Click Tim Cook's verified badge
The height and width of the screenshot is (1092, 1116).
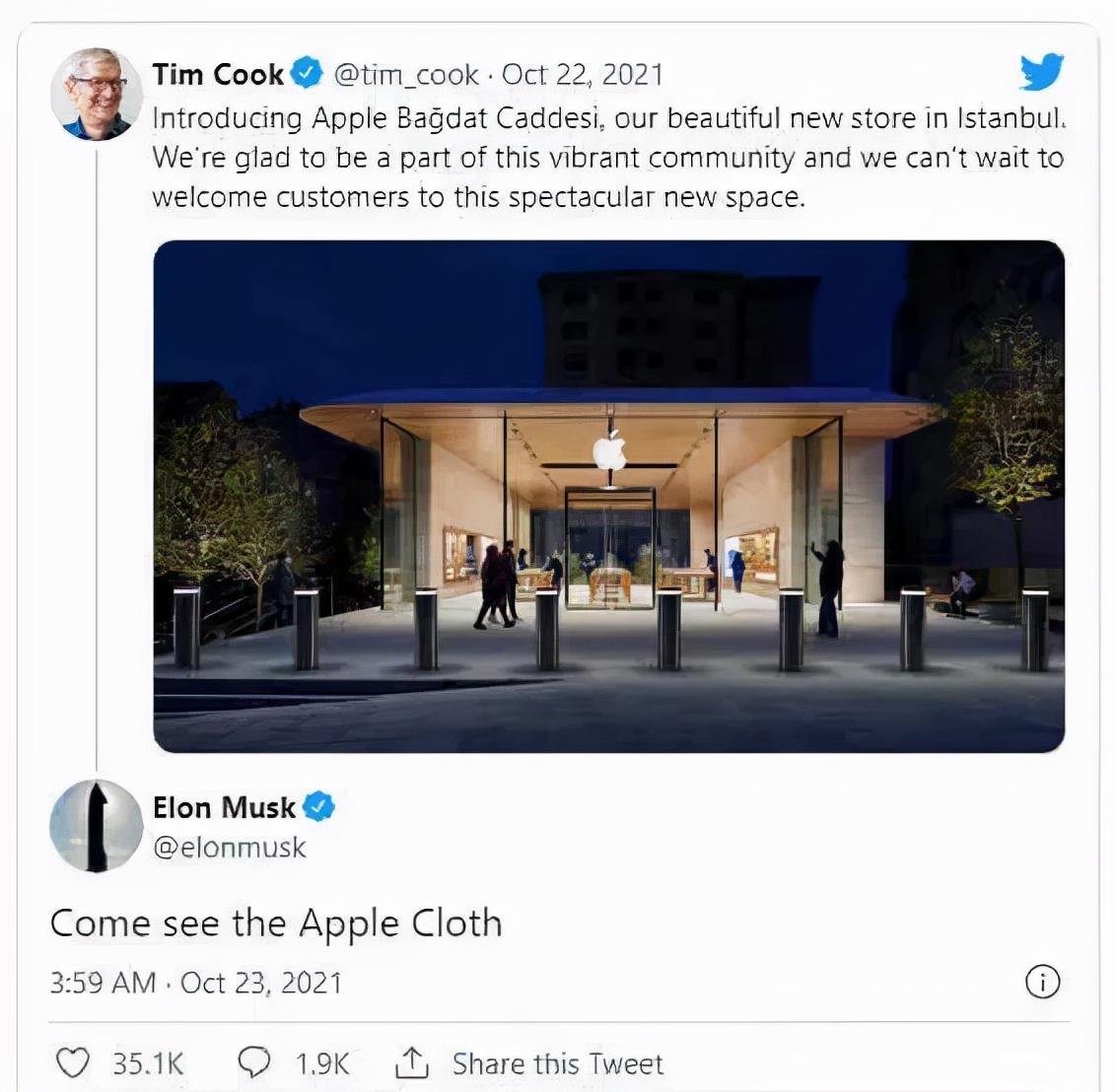(307, 73)
